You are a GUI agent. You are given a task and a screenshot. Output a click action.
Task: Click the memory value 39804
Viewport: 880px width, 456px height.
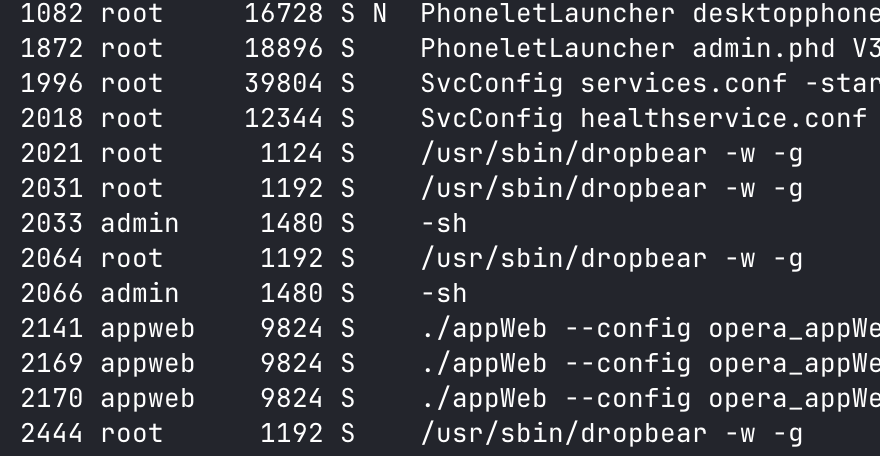pos(283,84)
